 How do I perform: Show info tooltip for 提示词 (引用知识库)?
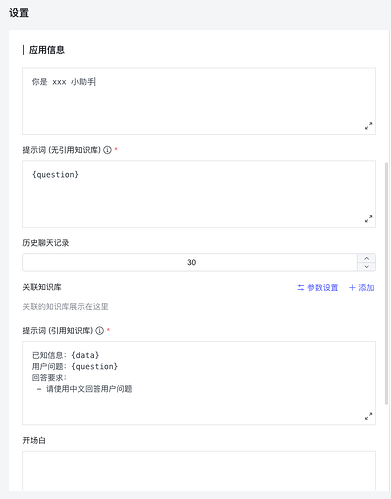[x=100, y=331]
